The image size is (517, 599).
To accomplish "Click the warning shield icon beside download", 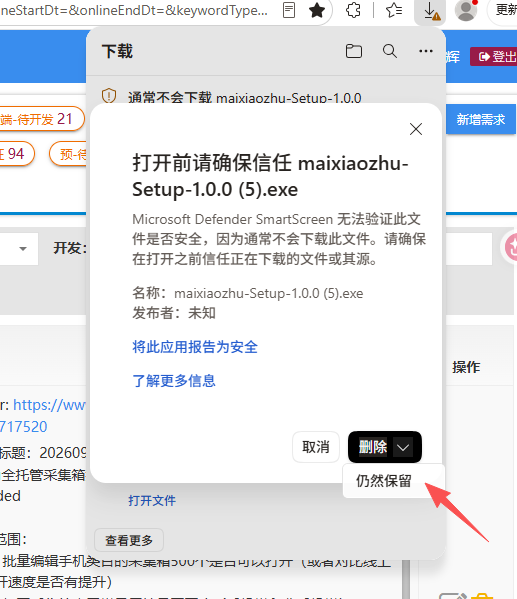I will pyautogui.click(x=109, y=96).
